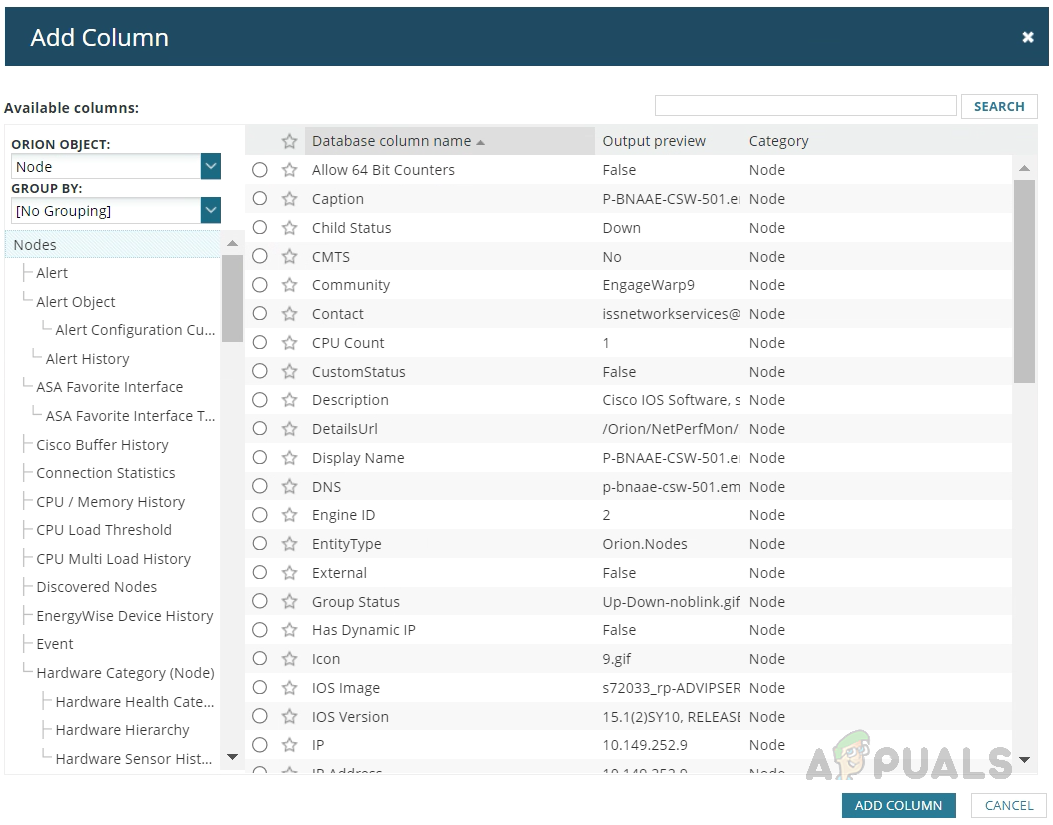
Task: Select Event in the tree
Action: tap(55, 644)
